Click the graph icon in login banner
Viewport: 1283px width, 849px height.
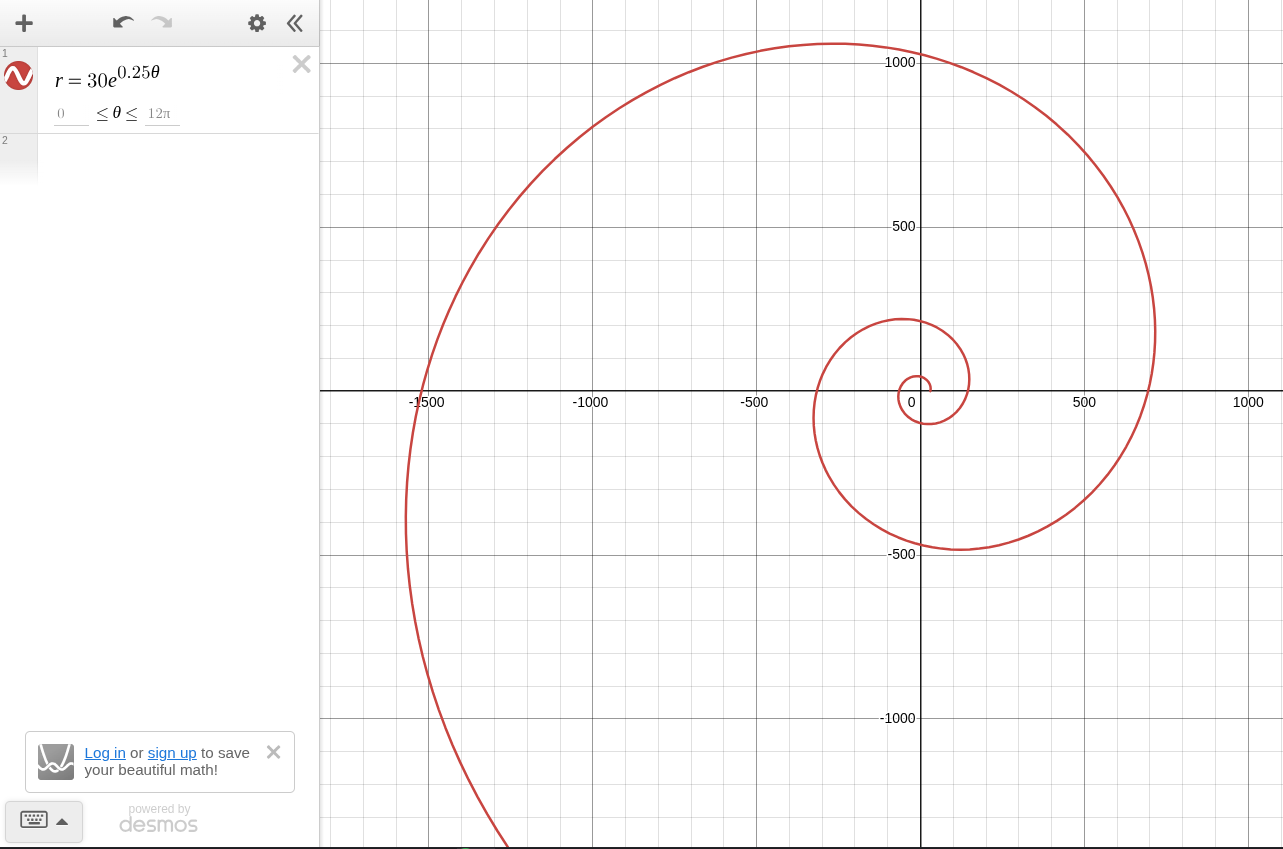[x=56, y=762]
